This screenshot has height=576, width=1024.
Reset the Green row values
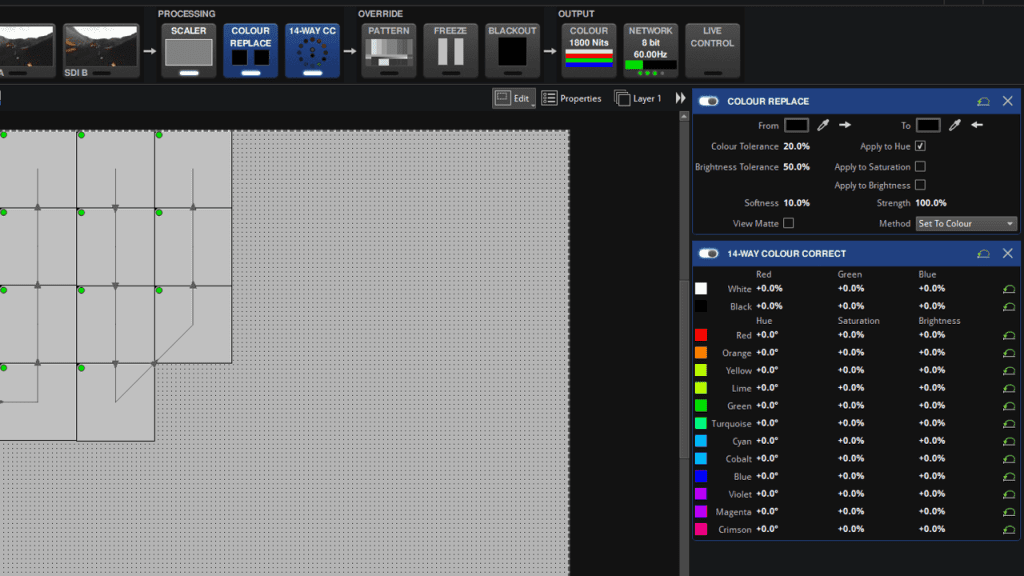[x=1009, y=406]
